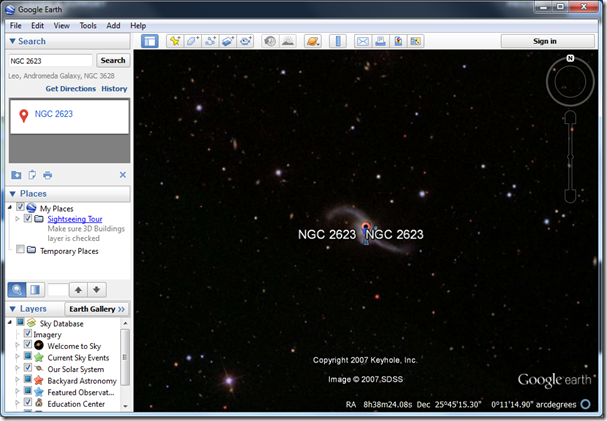Show the ruler tool
The width and height of the screenshot is (607, 421).
tap(338, 41)
